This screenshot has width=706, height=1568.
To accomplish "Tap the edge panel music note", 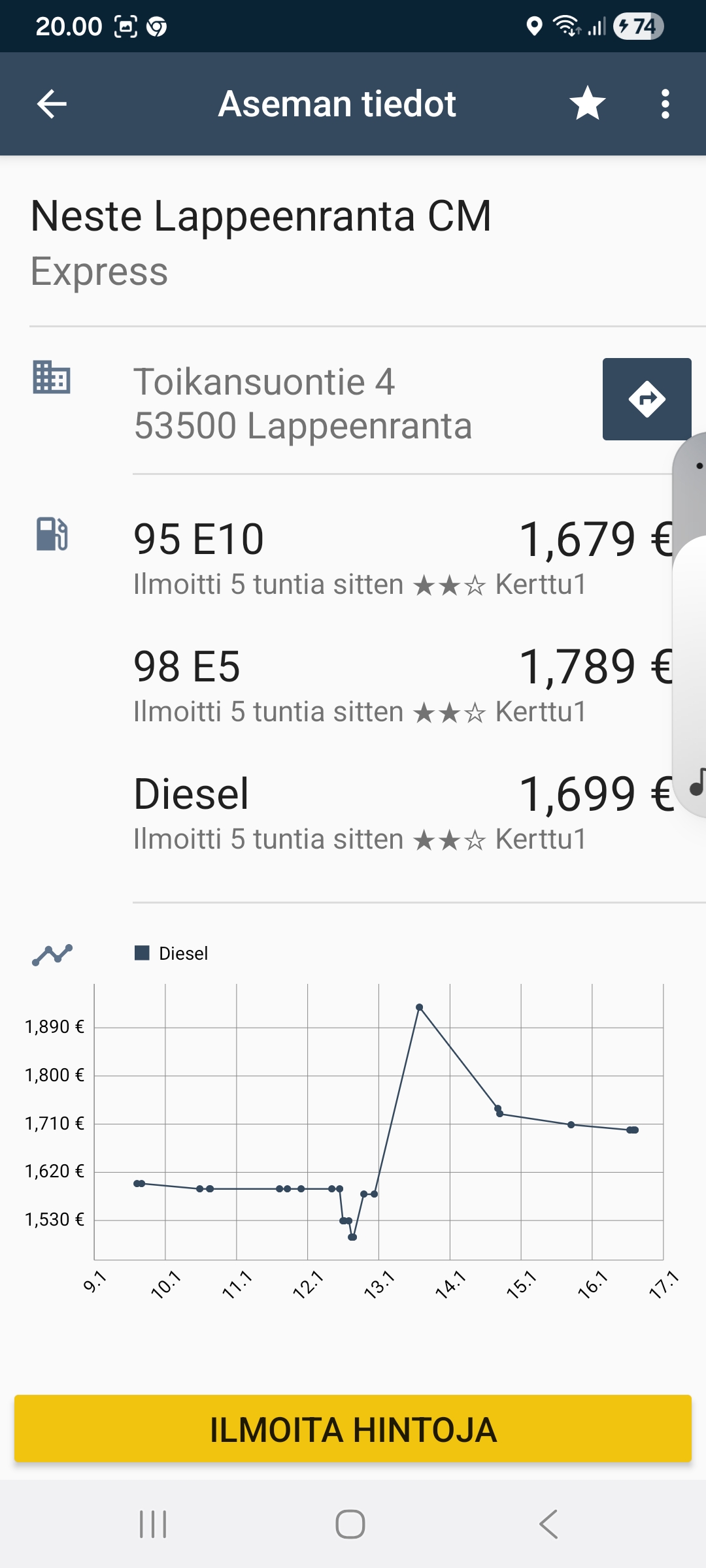I will (x=697, y=782).
